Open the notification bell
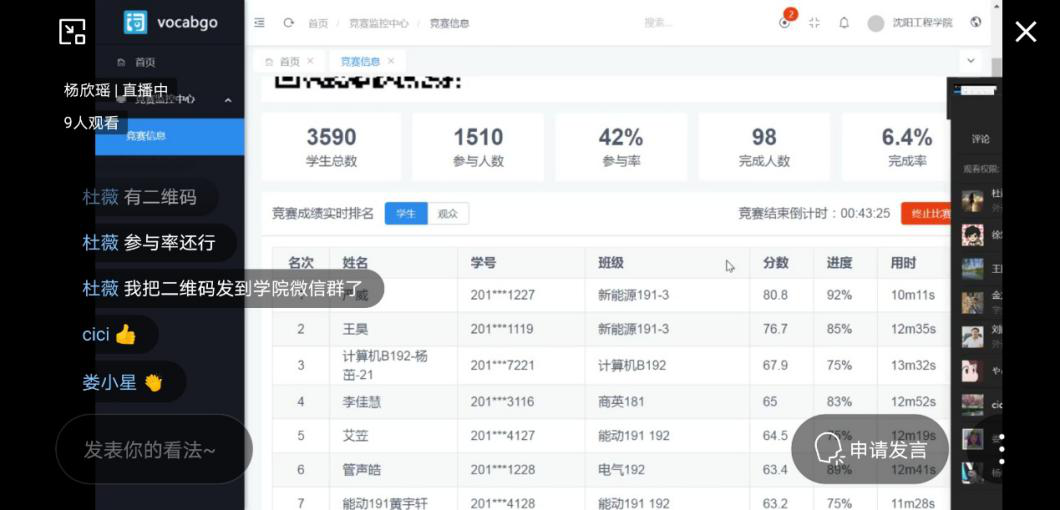Image resolution: width=1060 pixels, height=510 pixels. point(843,23)
